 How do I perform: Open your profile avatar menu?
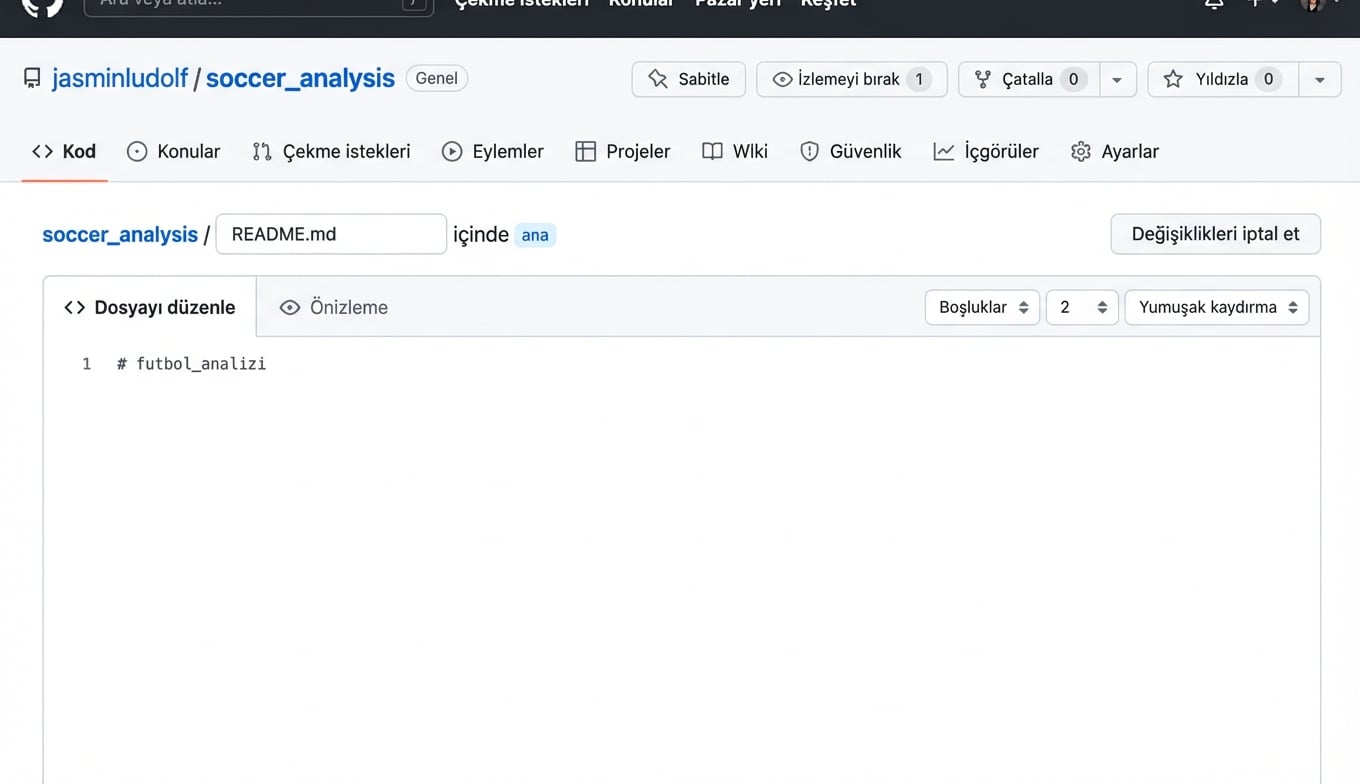(1313, 7)
